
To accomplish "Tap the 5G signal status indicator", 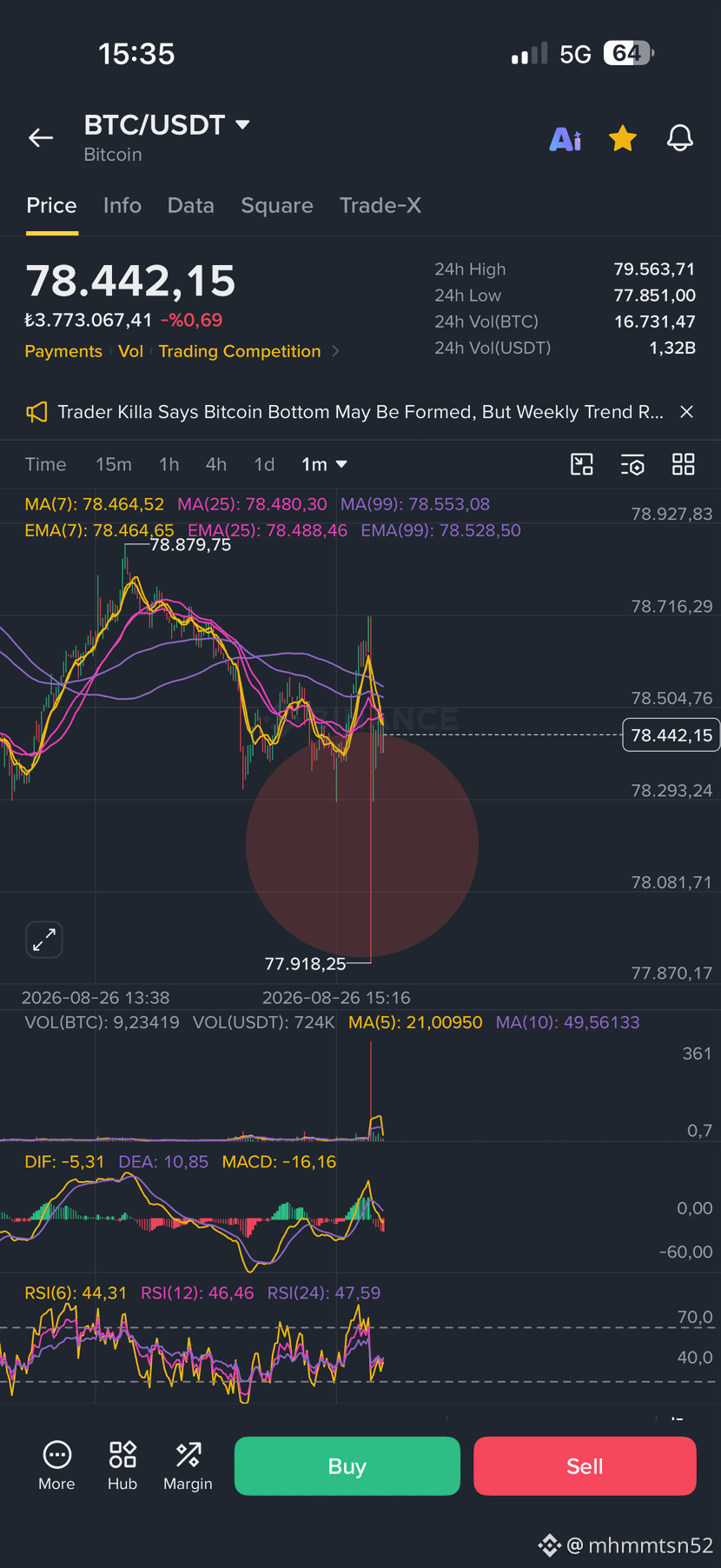I will [574, 54].
